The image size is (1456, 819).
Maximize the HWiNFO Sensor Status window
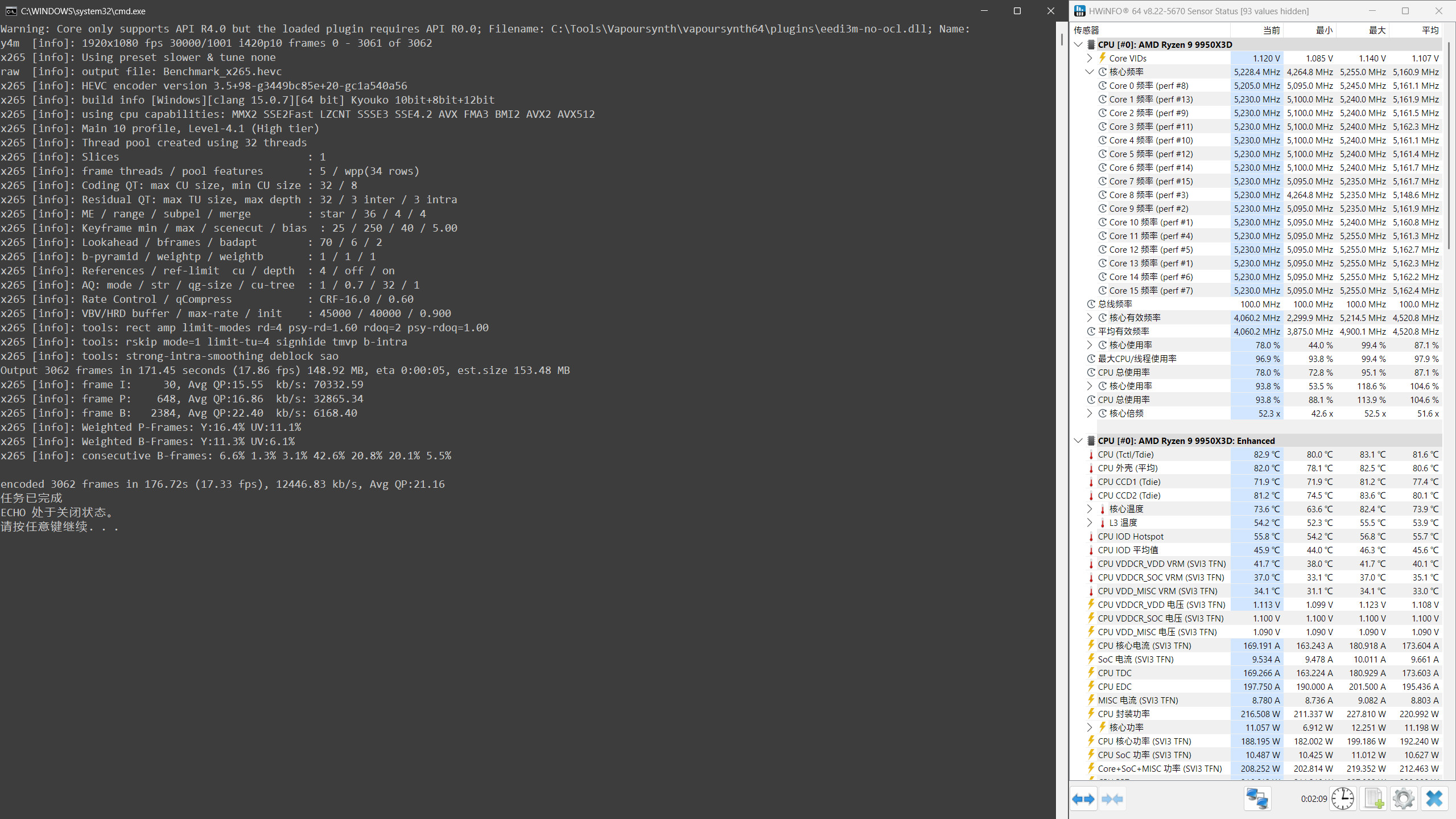click(1405, 11)
